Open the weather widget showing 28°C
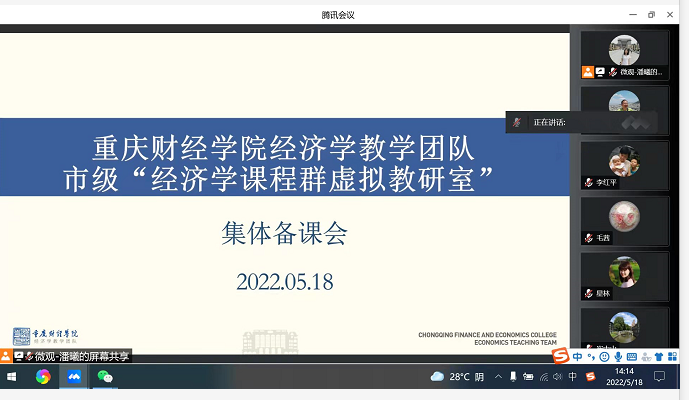The height and width of the screenshot is (400, 689). [458, 377]
